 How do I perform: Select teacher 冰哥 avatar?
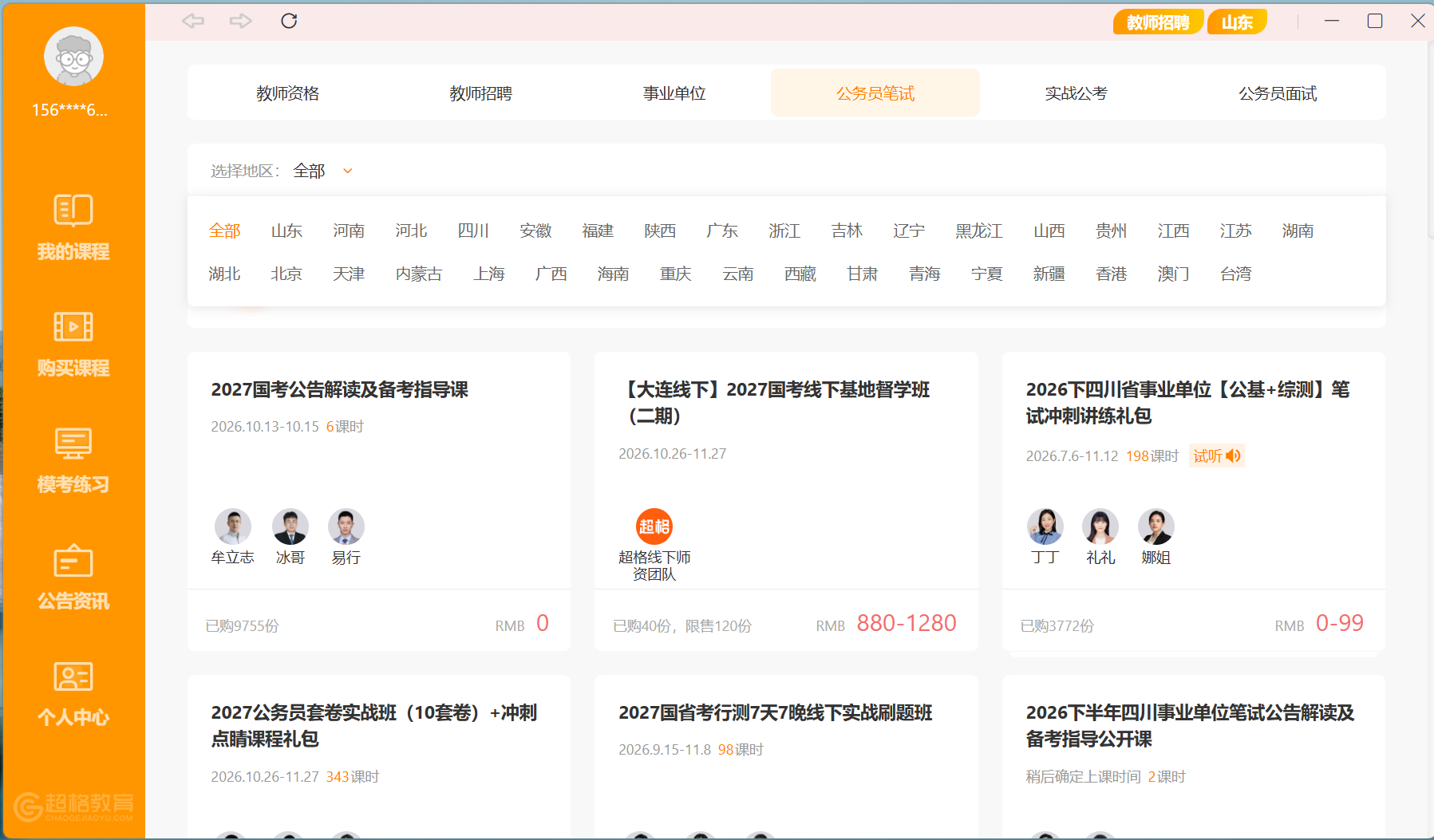coord(290,526)
